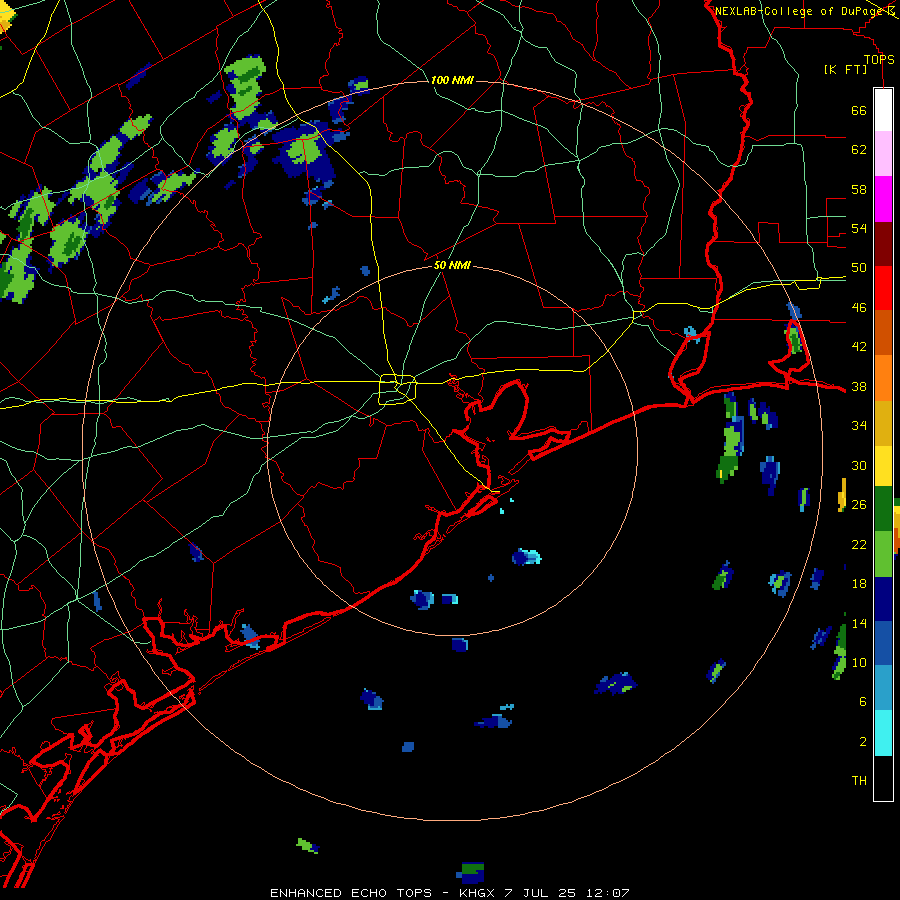Viewport: 900px width, 900px height.
Task: Click the 'TH' legend label
Action: coord(859,781)
